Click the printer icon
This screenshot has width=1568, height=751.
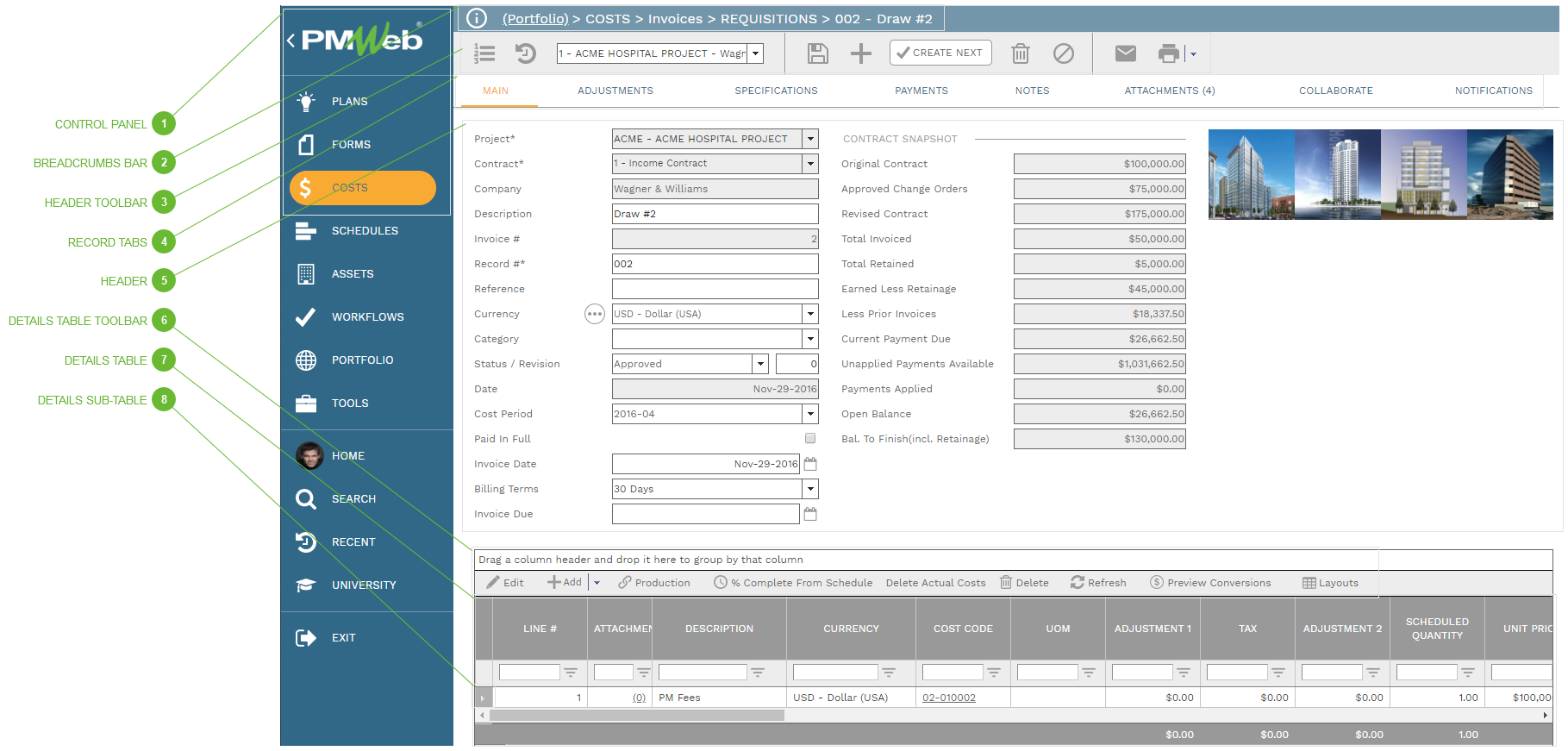click(1168, 53)
